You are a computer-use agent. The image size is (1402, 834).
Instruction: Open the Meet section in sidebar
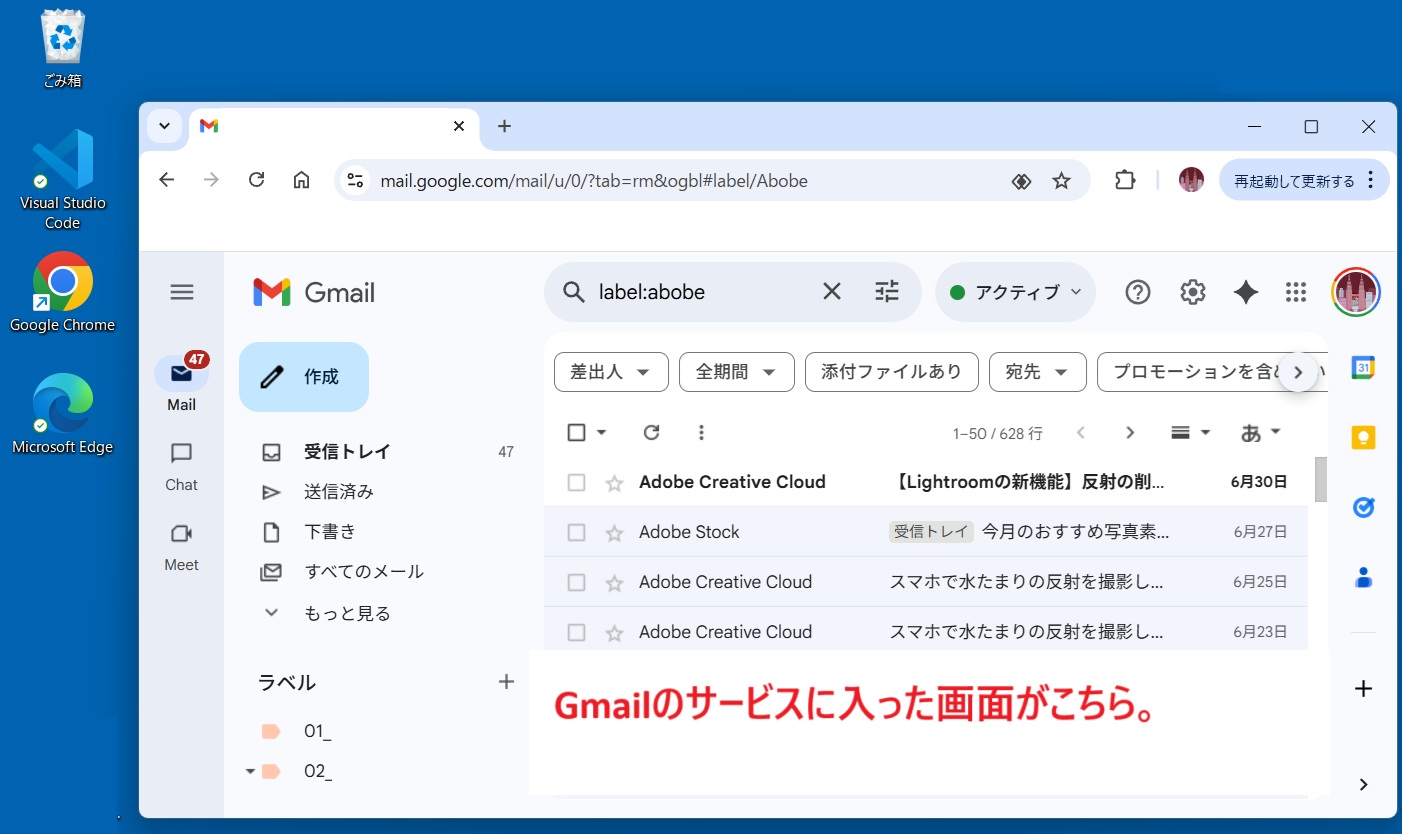[x=182, y=547]
